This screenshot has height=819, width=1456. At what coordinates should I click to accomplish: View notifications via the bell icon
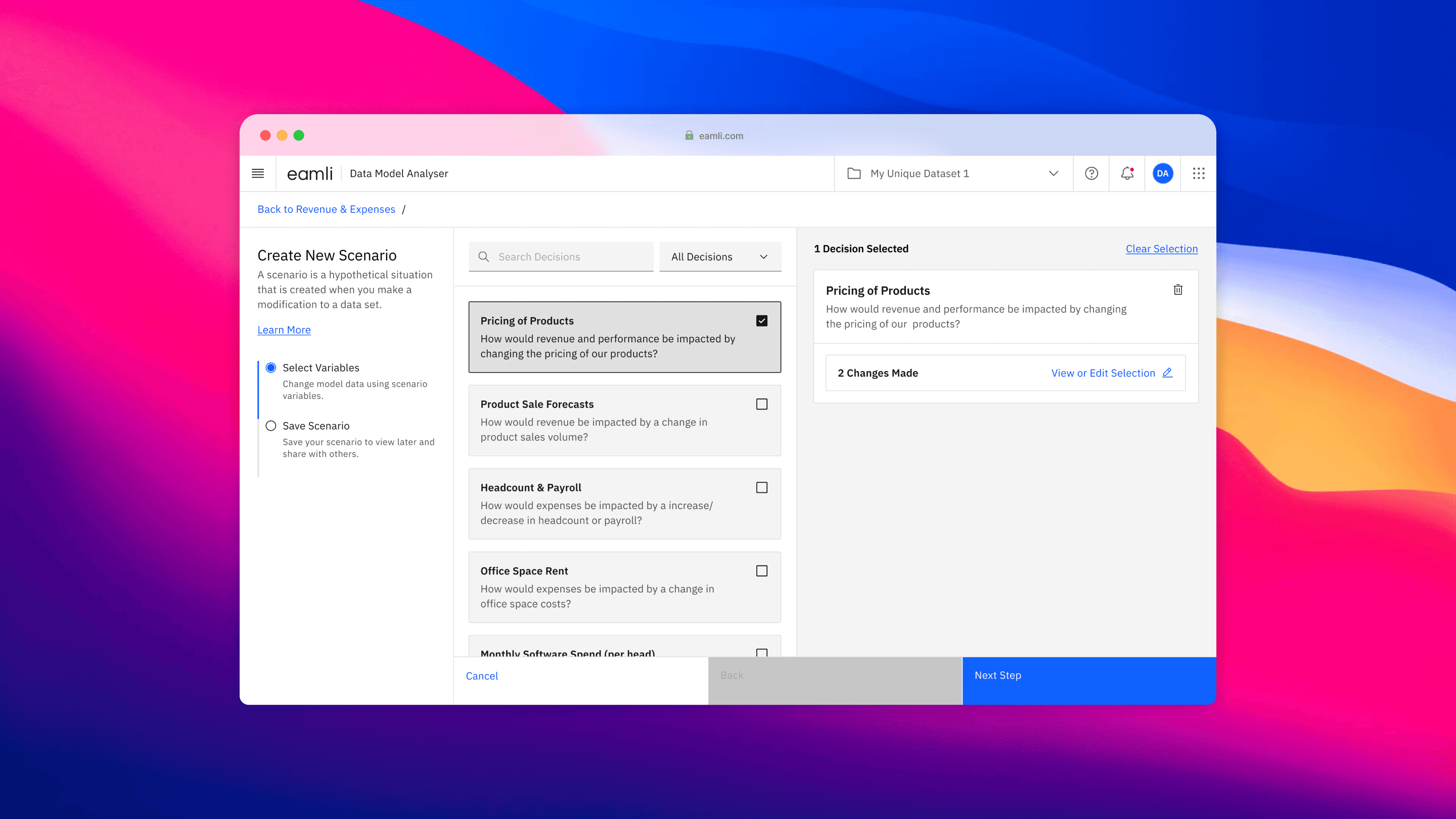click(x=1126, y=173)
